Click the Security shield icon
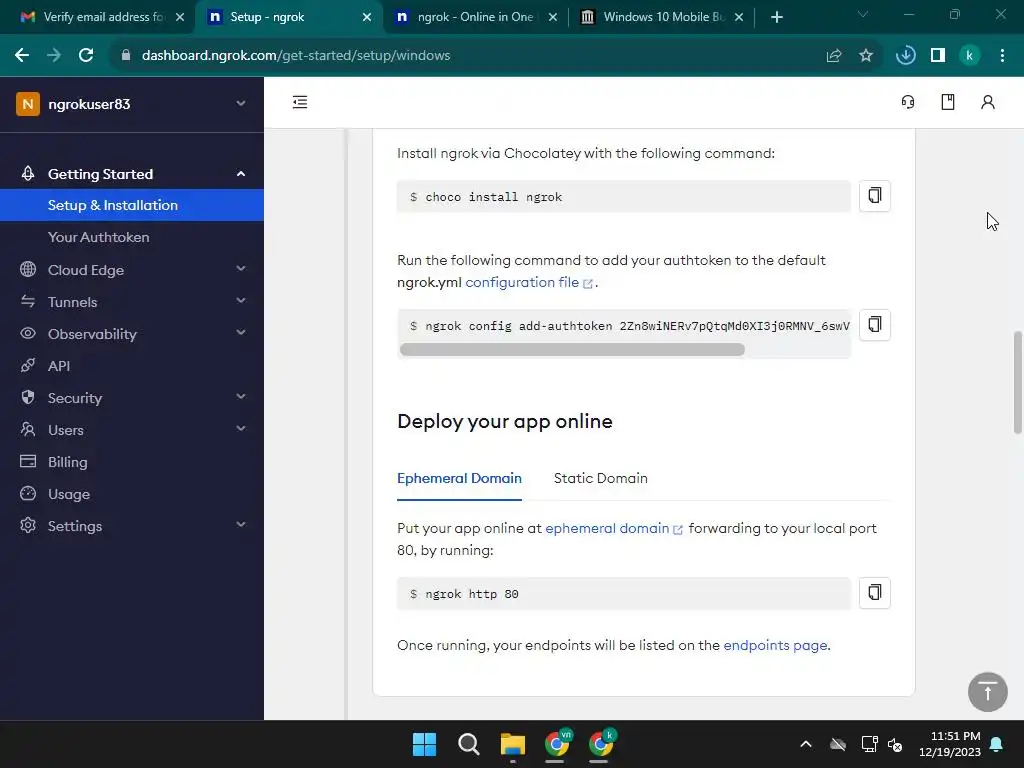 point(27,397)
